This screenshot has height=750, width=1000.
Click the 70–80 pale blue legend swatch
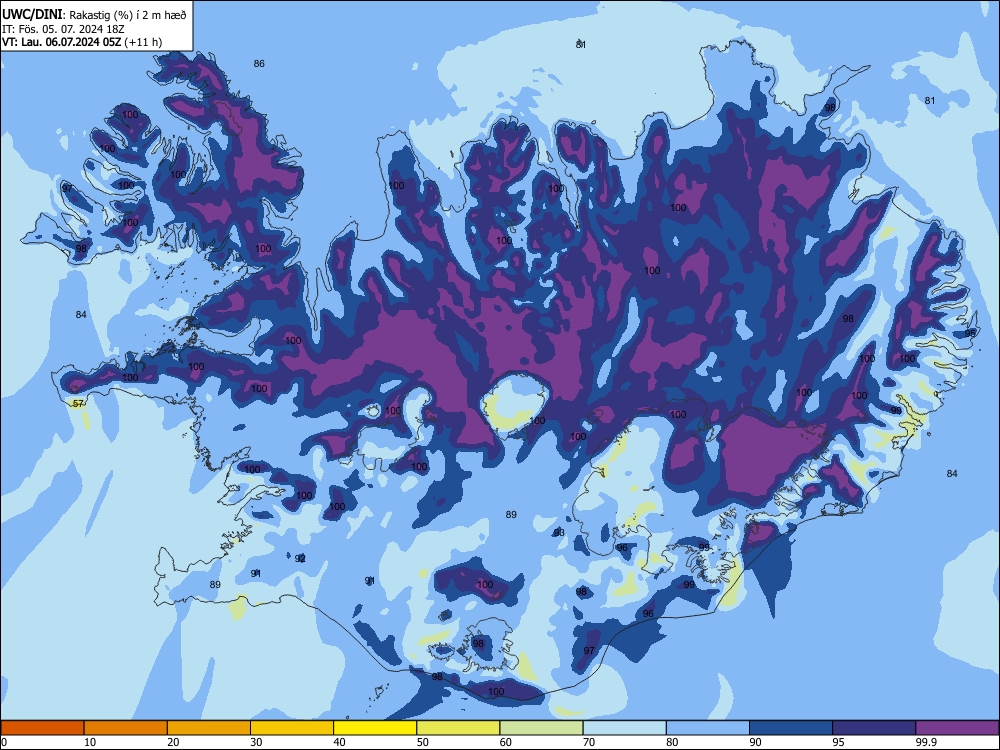[624, 728]
